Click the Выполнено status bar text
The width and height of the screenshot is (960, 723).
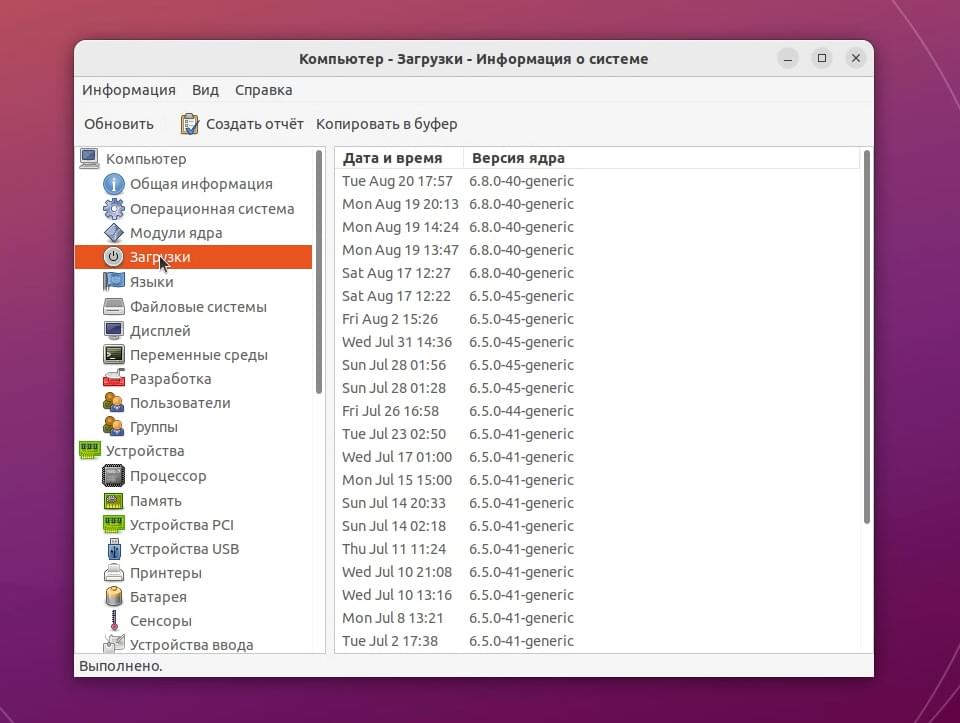point(121,666)
